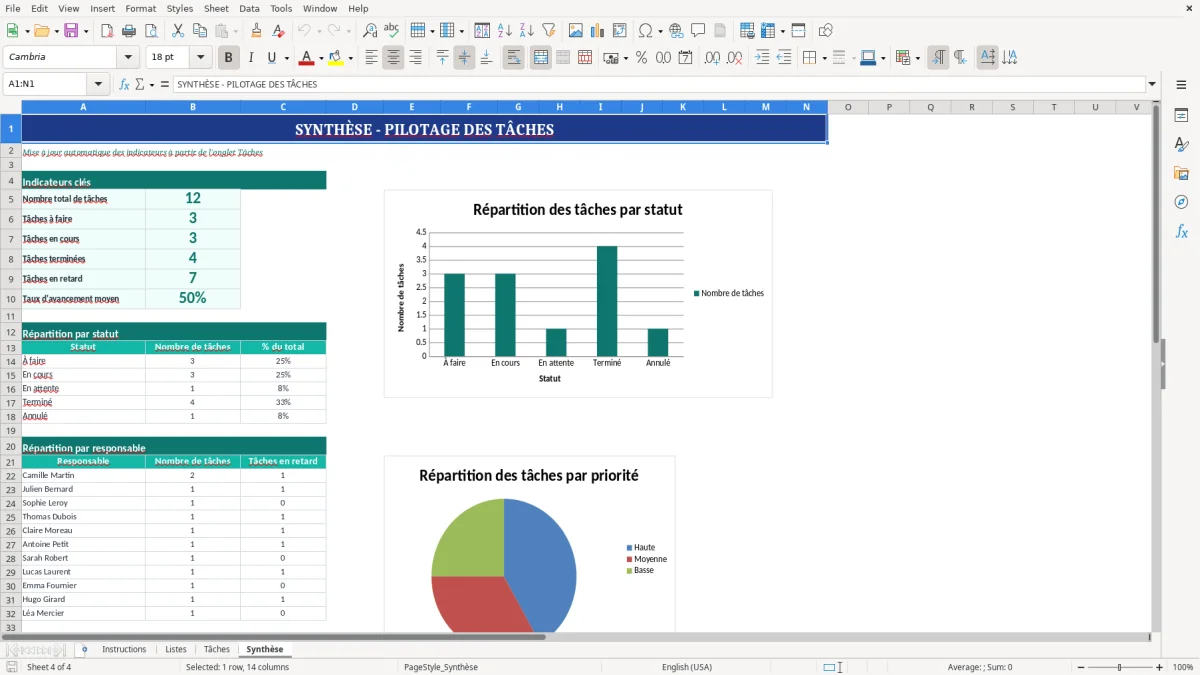Open the Save button dropdown arrow
This screenshot has height=675, width=1200.
(86, 31)
